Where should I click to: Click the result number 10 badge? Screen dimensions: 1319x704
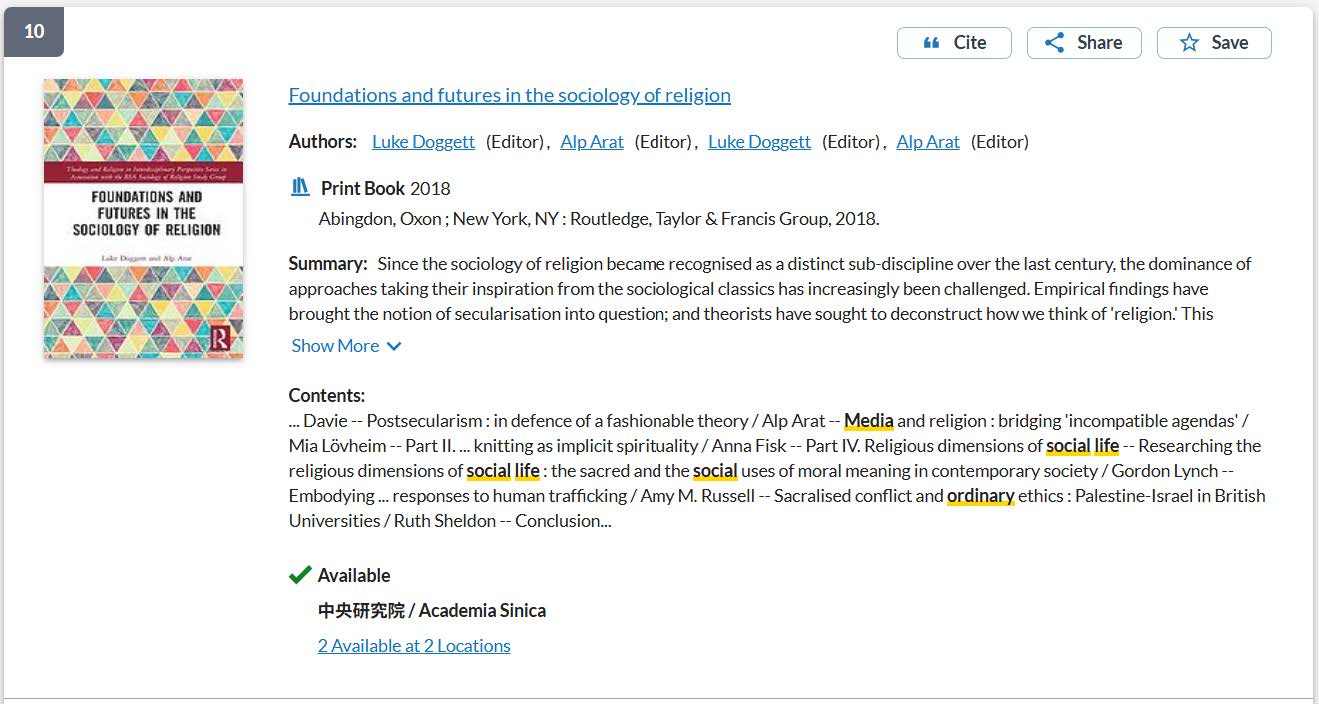coord(34,31)
